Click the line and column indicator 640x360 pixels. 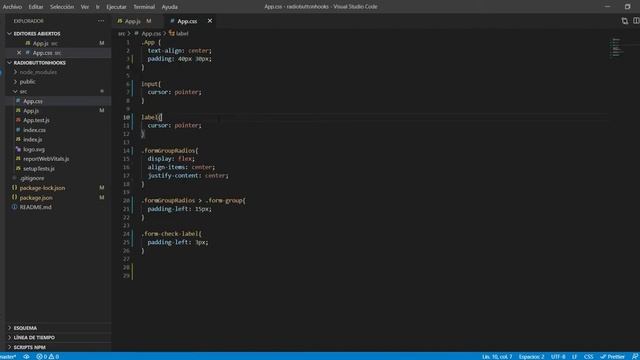coord(497,356)
